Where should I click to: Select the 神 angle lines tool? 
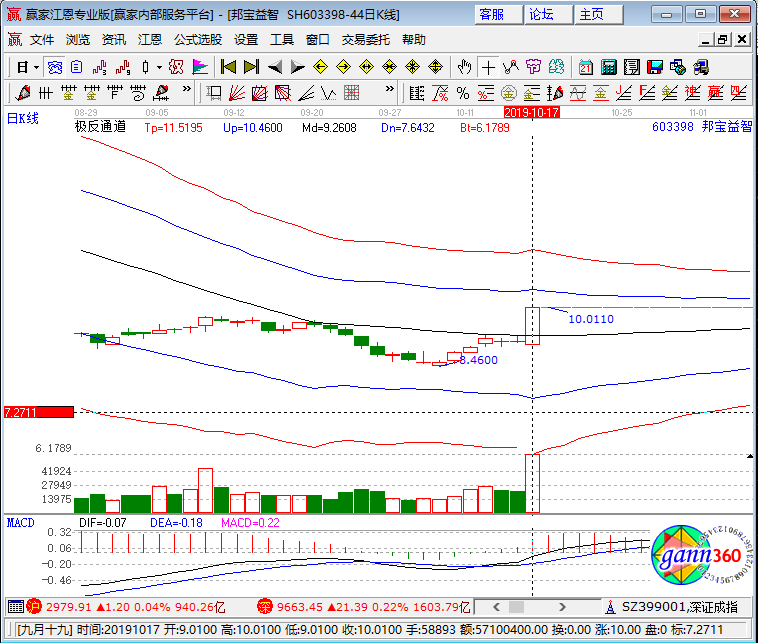coord(693,93)
